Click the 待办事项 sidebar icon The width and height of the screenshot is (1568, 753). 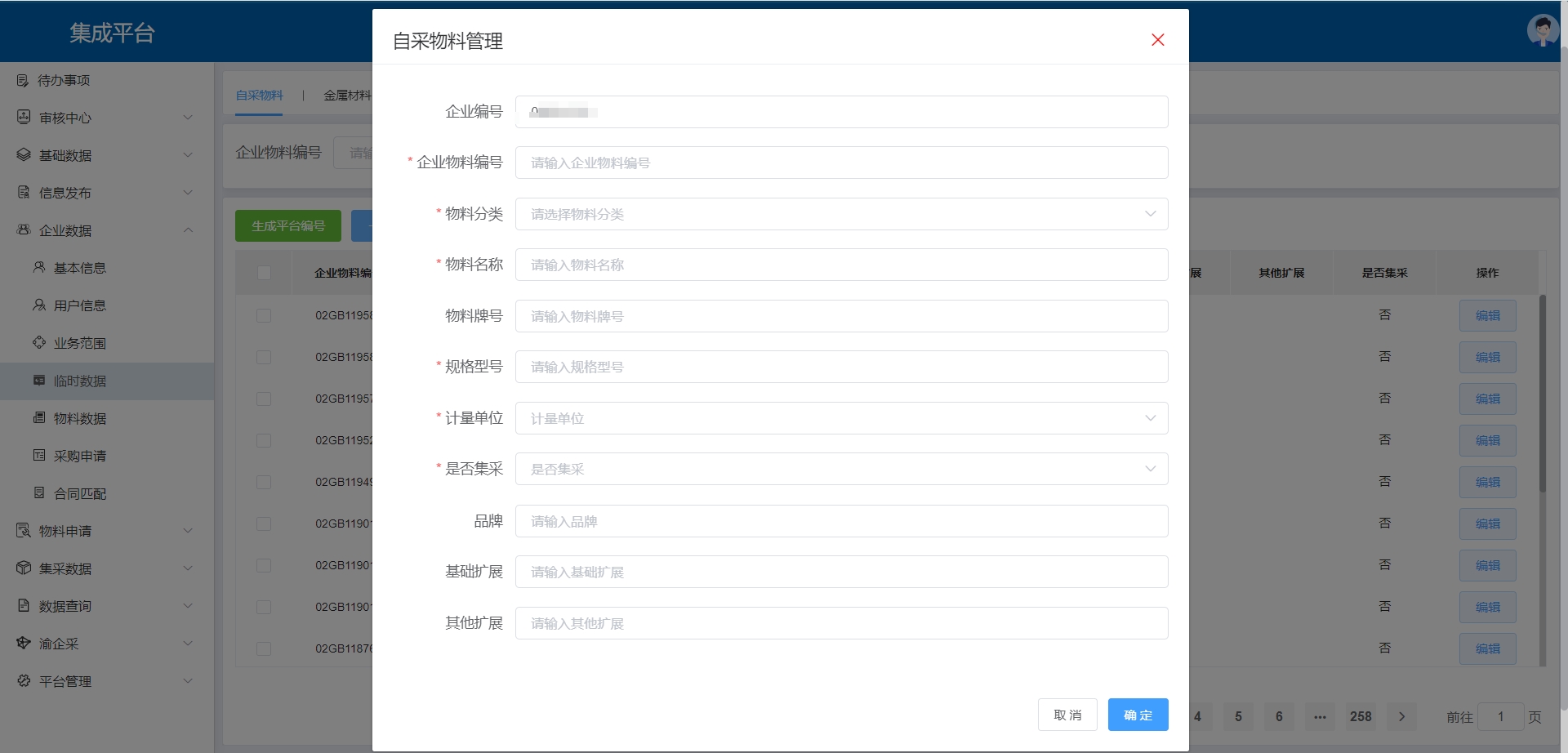pos(23,80)
